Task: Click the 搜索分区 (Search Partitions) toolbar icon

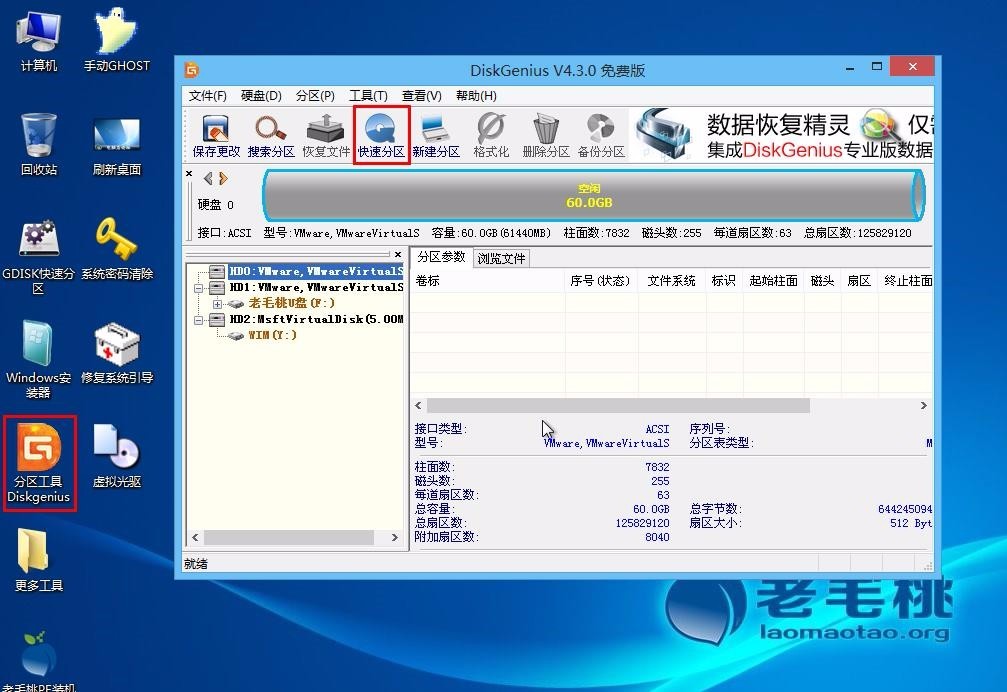Action: (270, 136)
